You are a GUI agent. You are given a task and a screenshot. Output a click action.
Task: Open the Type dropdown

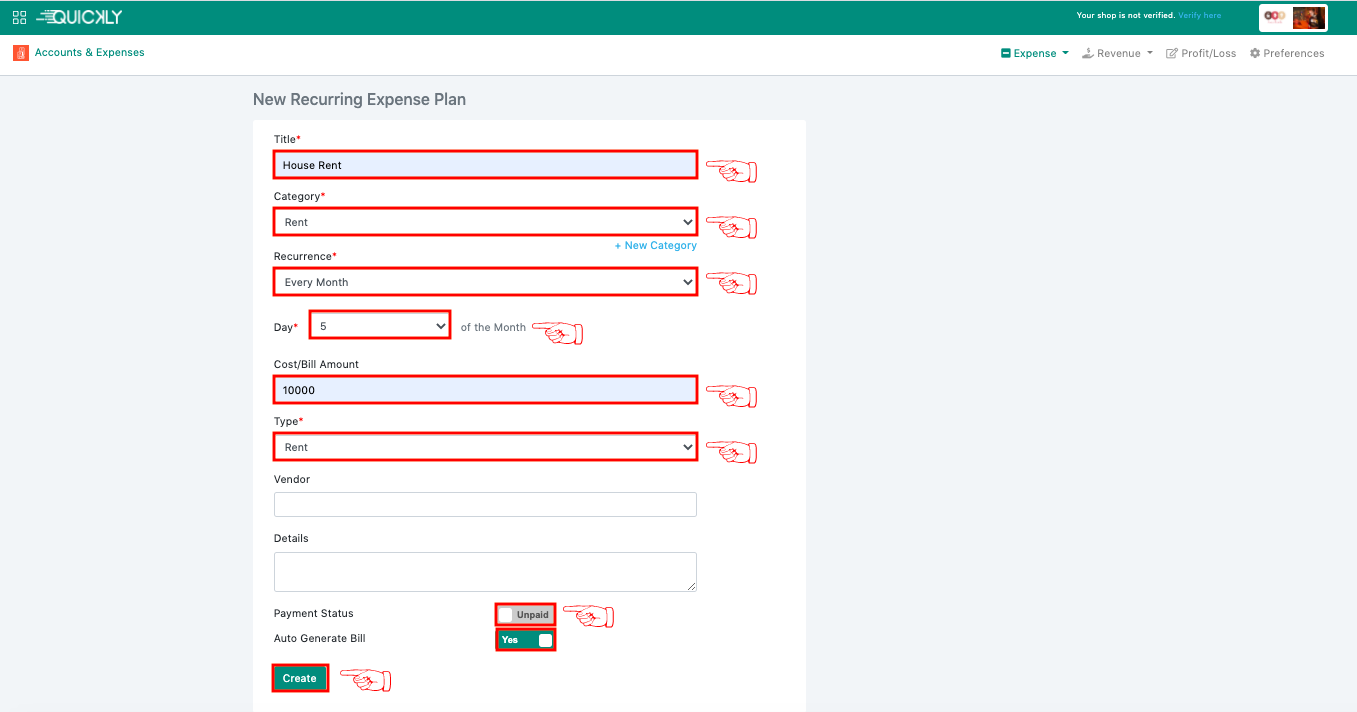[x=485, y=447]
